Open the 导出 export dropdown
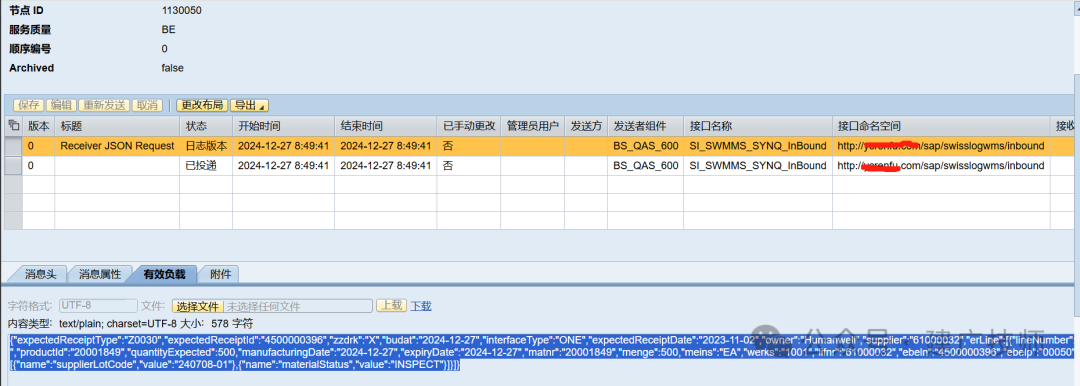Viewport: 1080px width, 386px height. (x=249, y=105)
